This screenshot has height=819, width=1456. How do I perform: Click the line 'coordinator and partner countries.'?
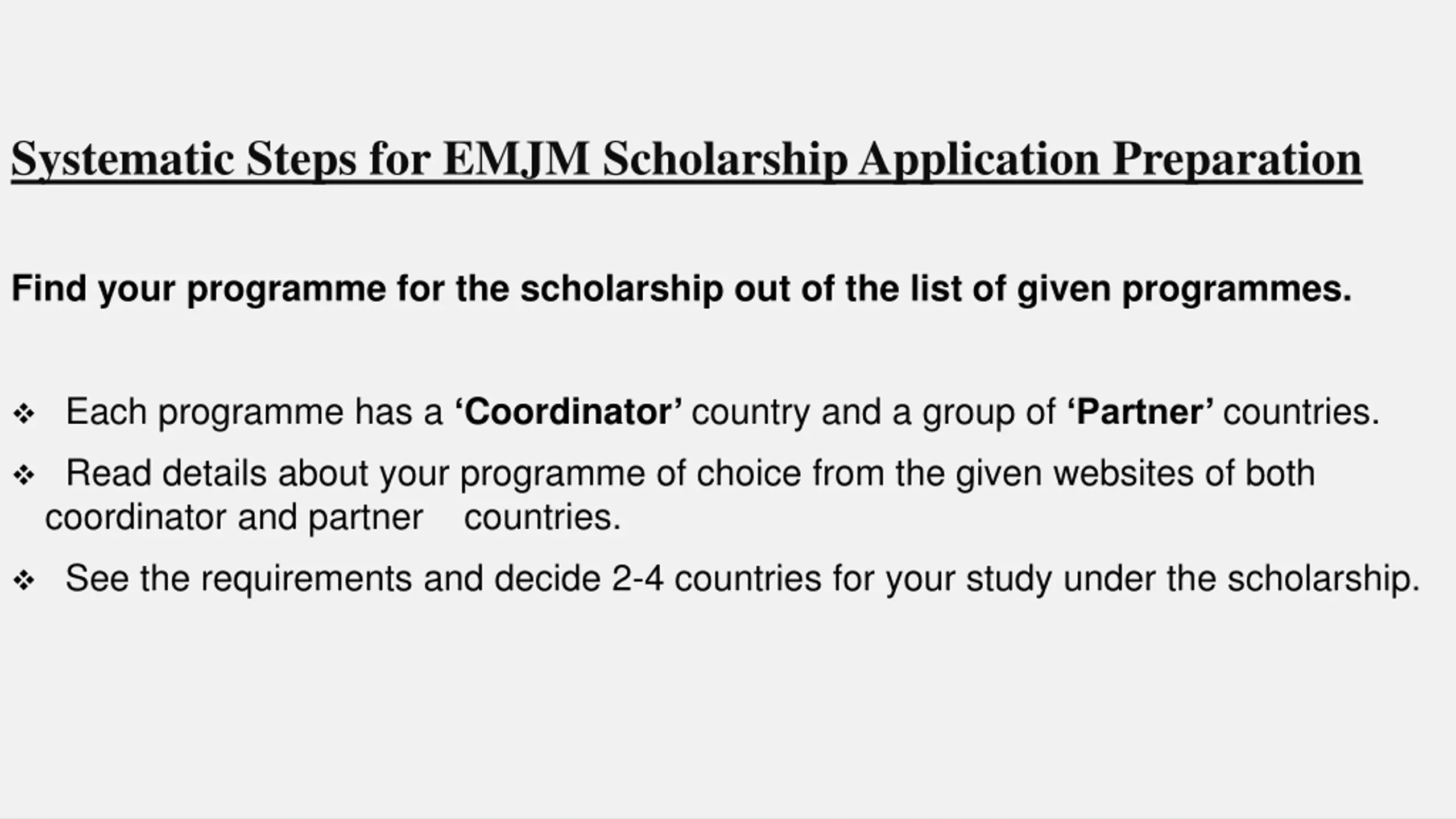[x=333, y=519]
